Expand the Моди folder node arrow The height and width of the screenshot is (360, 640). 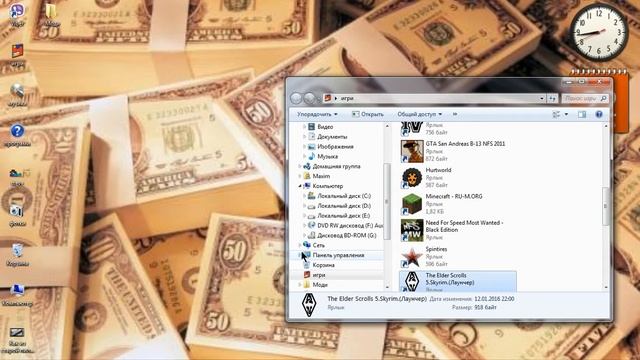click(x=300, y=285)
